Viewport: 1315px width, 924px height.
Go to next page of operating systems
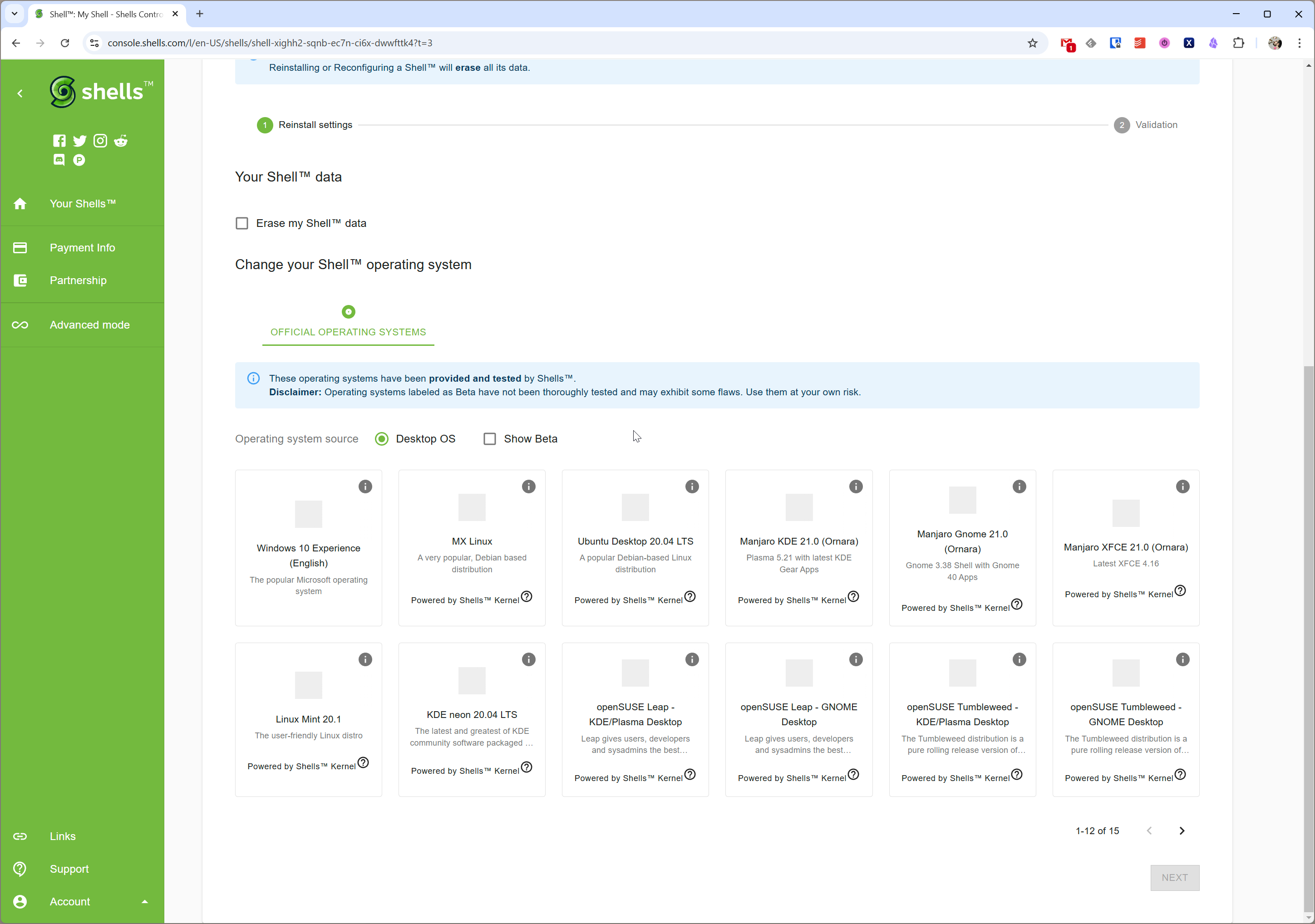pos(1182,831)
